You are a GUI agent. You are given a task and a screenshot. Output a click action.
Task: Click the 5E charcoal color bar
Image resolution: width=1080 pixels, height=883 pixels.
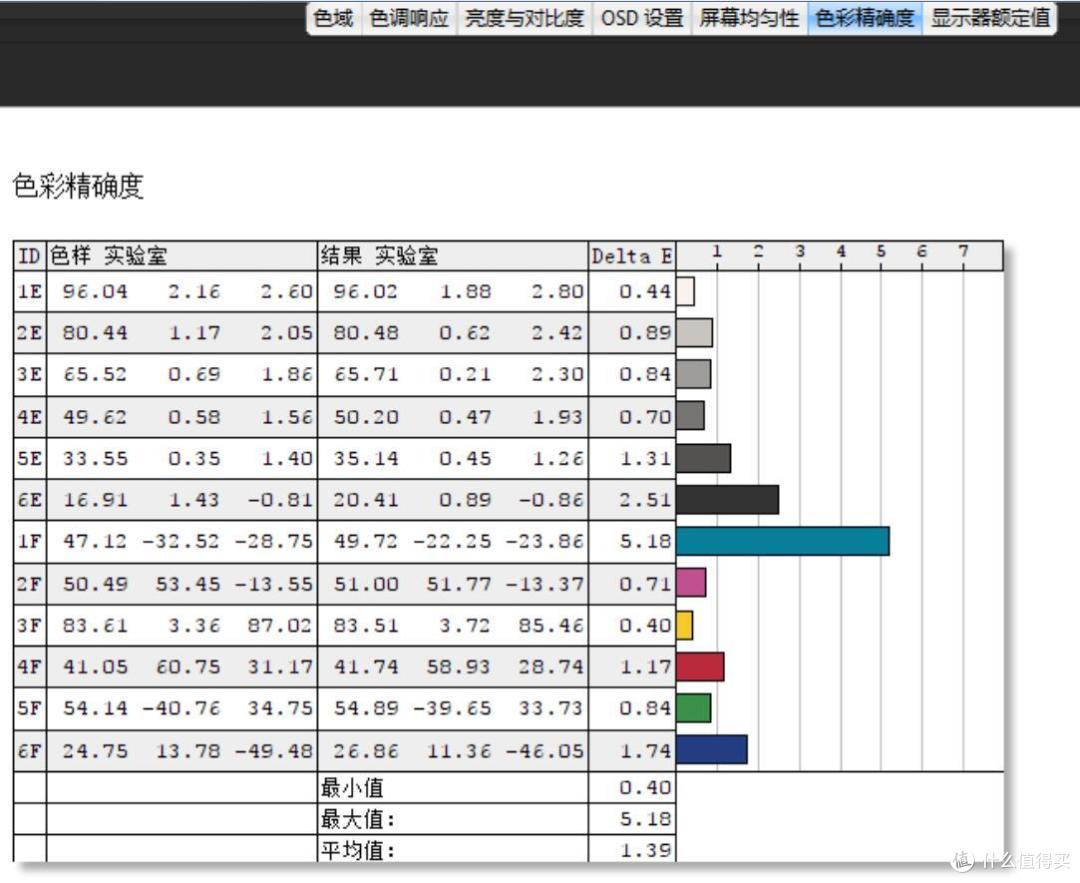coord(703,458)
